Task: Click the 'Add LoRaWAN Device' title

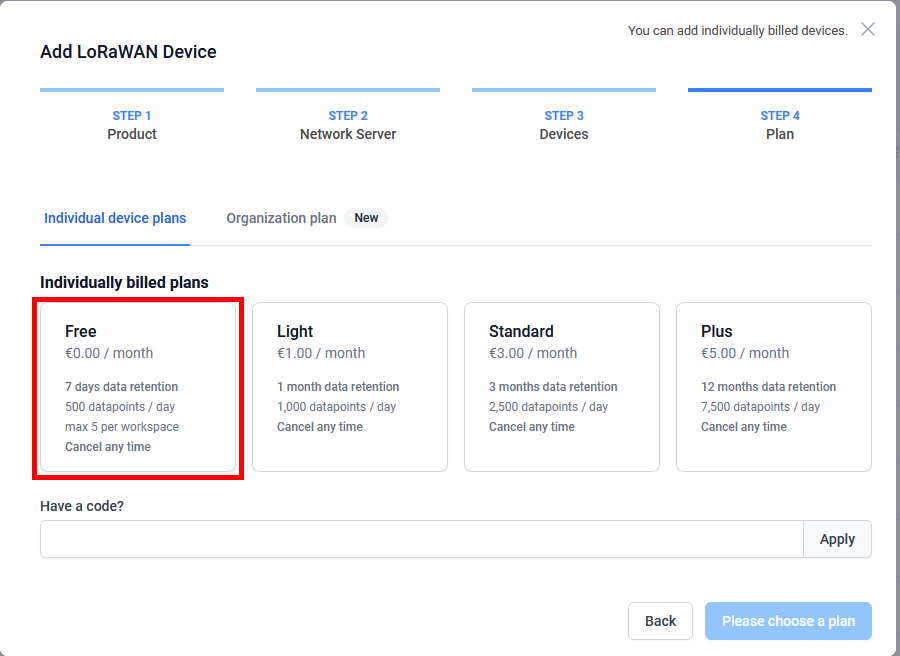Action: (x=128, y=52)
